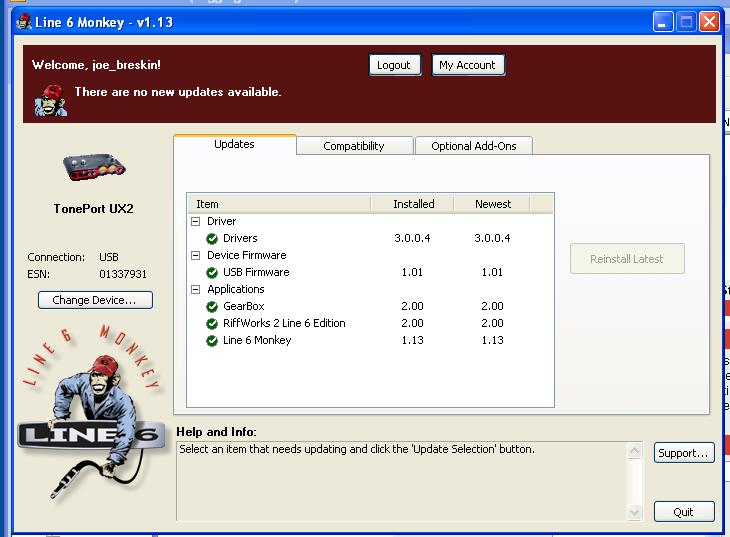Click Change Device button
Screen dimensions: 730x537
(95, 300)
